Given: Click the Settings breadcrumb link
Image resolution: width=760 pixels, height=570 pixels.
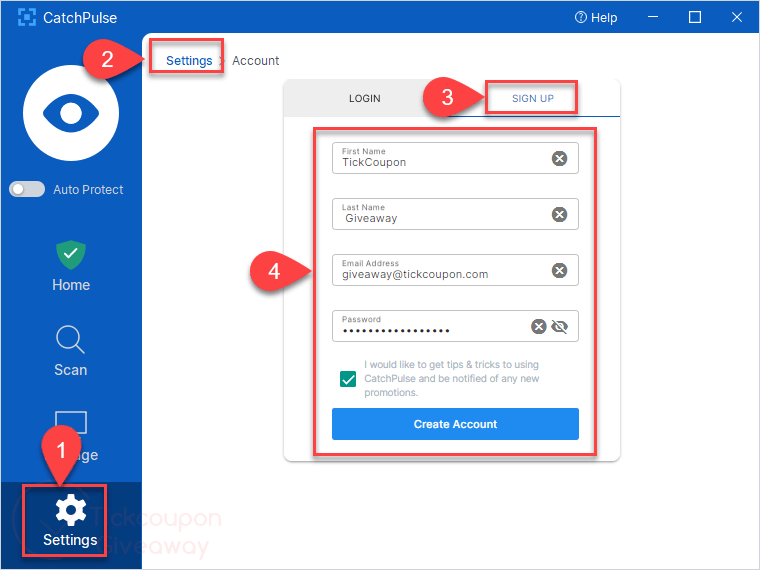Looking at the screenshot, I should [189, 61].
